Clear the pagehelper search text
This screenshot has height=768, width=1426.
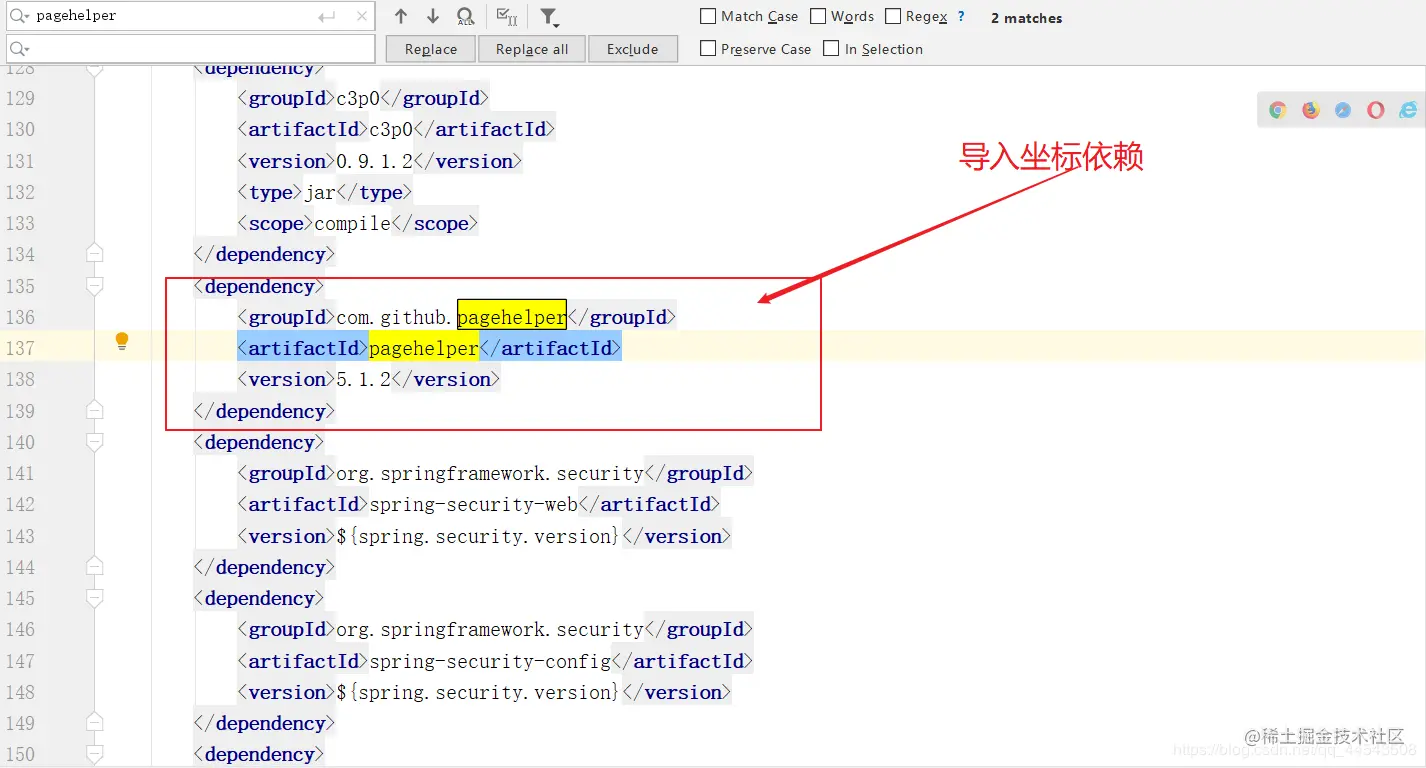(362, 16)
